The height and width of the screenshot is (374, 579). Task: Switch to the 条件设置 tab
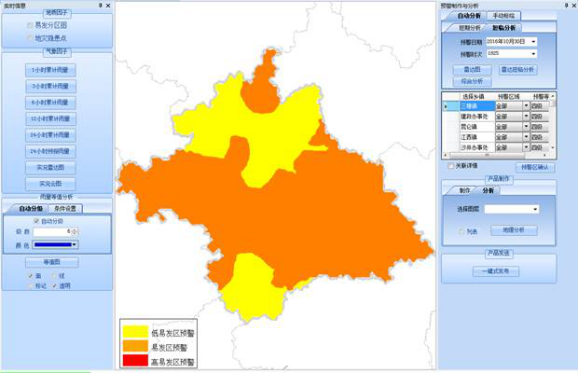pos(65,209)
